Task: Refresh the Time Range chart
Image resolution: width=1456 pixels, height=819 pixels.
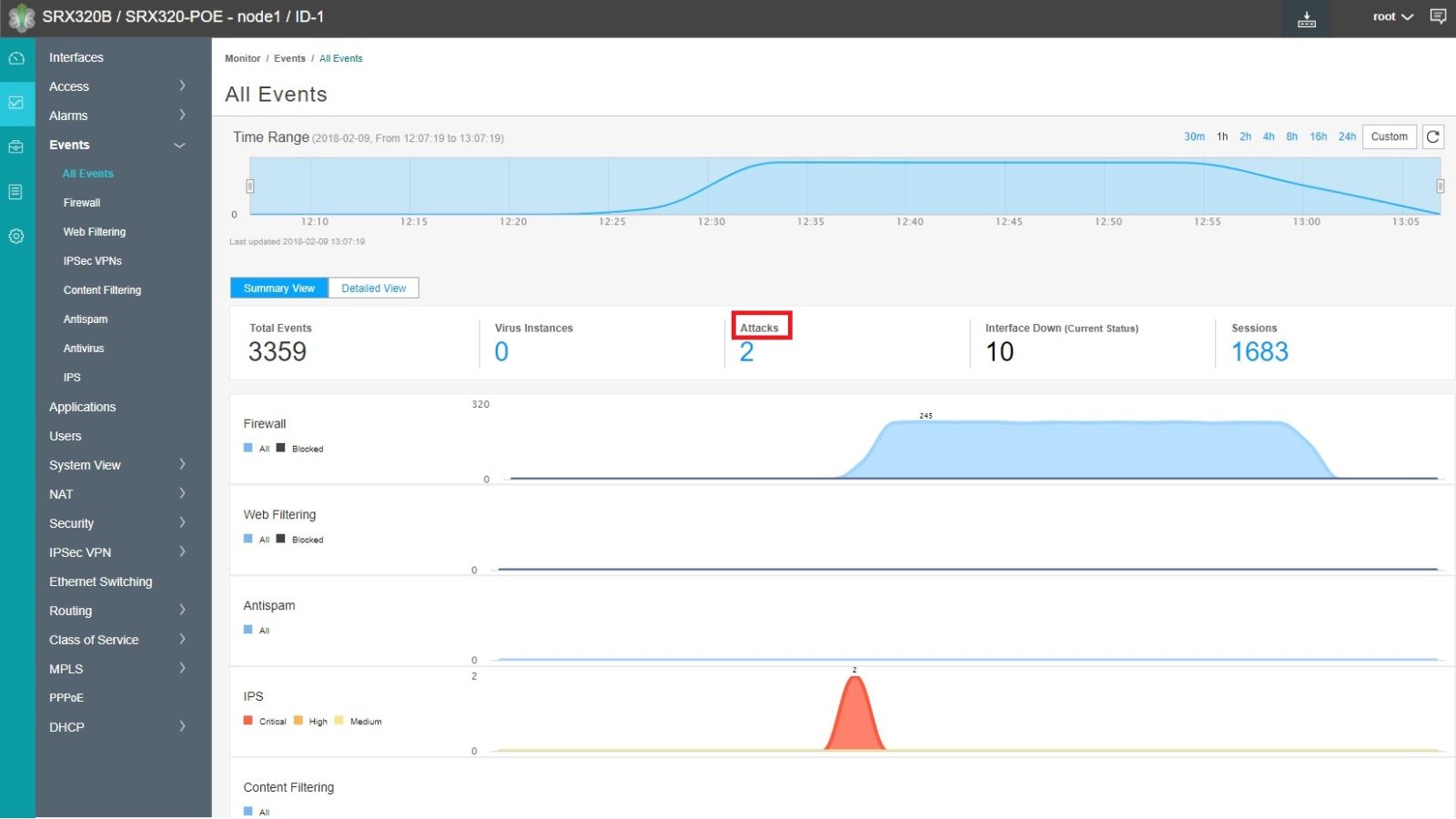Action: pos(1433,136)
